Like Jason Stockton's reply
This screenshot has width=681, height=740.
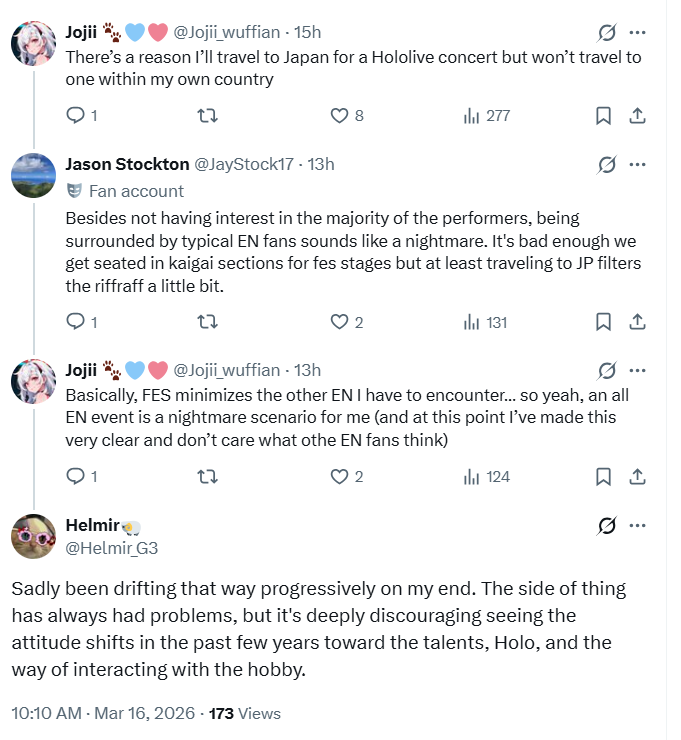click(x=339, y=322)
